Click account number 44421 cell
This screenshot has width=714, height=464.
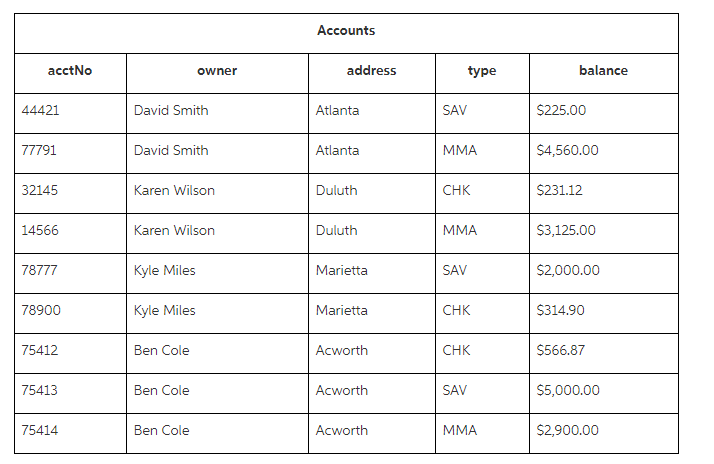pyautogui.click(x=40, y=110)
